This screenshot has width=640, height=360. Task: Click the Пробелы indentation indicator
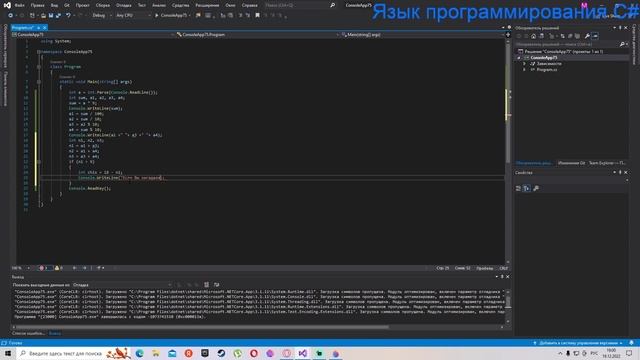[x=484, y=268]
